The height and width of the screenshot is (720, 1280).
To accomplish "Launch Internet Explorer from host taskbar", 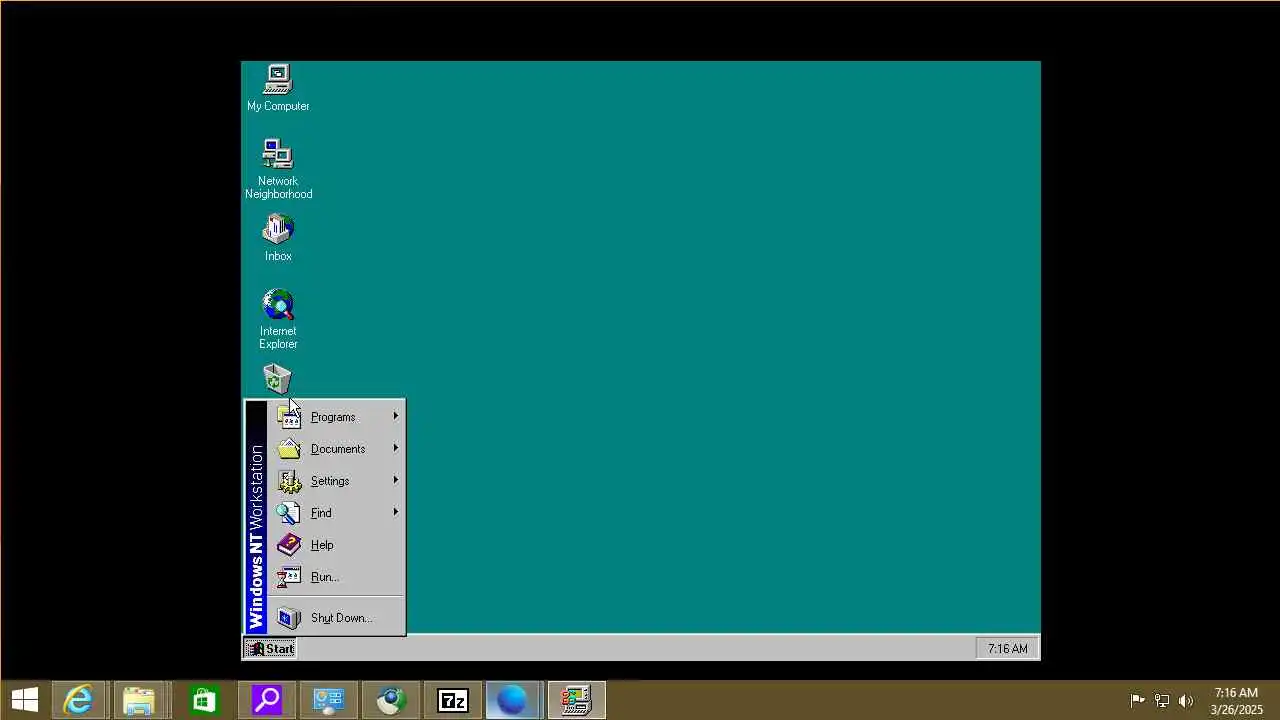I will point(78,700).
